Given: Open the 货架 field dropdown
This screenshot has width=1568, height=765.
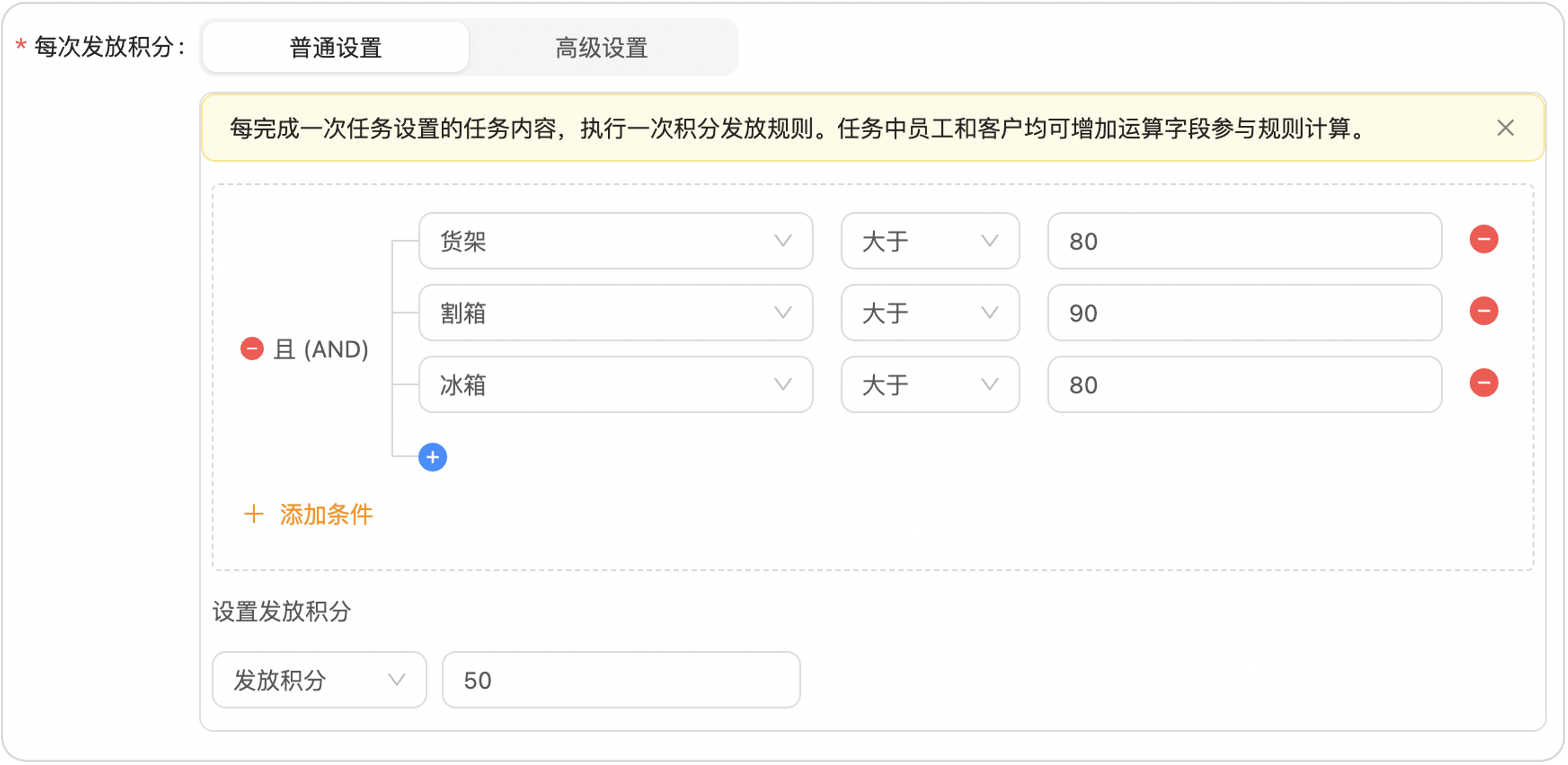Looking at the screenshot, I should pyautogui.click(x=615, y=241).
